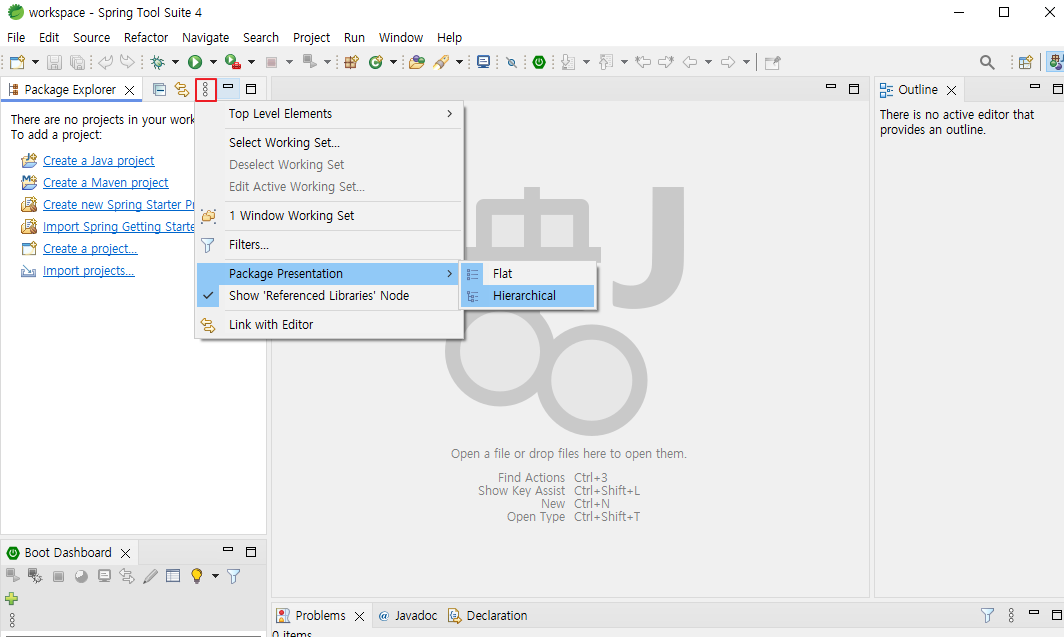1064x637 pixels.
Task: Click the New Java Class icon
Action: pyautogui.click(x=375, y=62)
